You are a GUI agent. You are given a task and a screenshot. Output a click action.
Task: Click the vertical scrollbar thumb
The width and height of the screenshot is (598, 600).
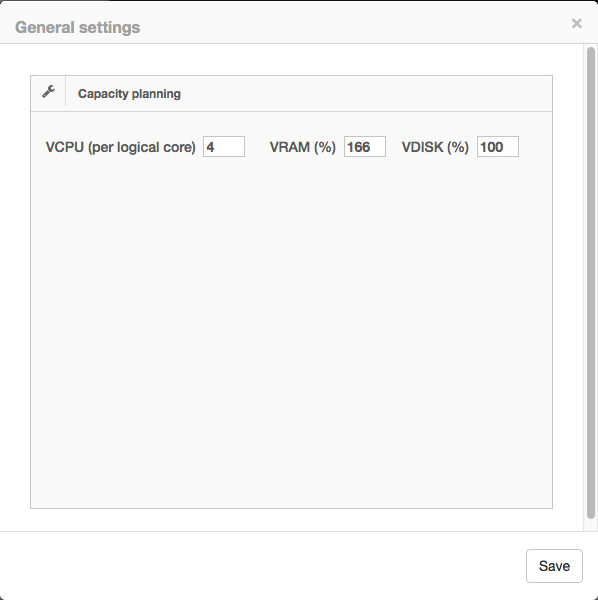(591, 283)
